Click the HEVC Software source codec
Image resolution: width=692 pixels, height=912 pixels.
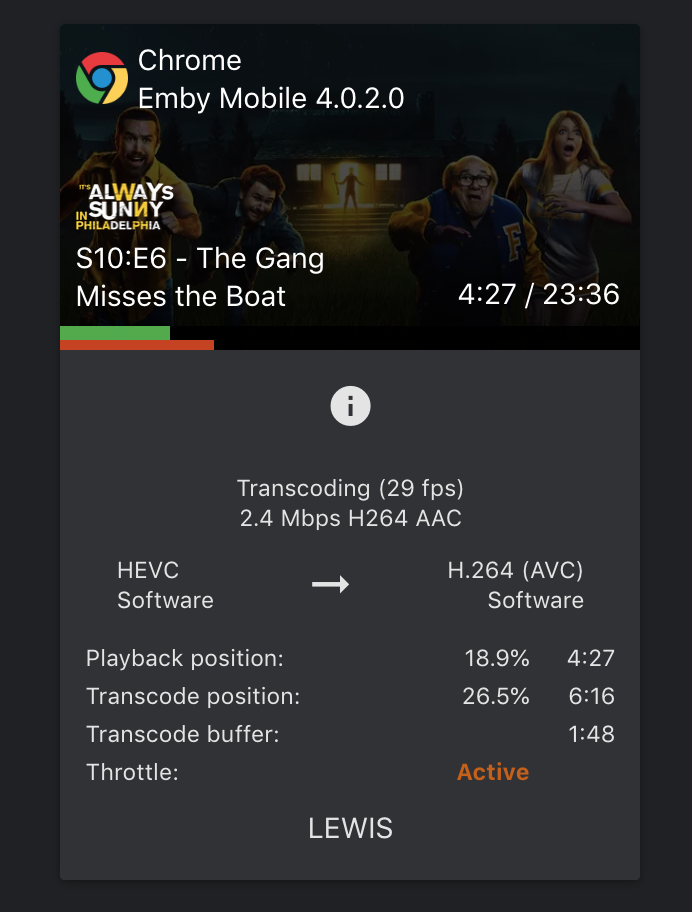[x=165, y=585]
